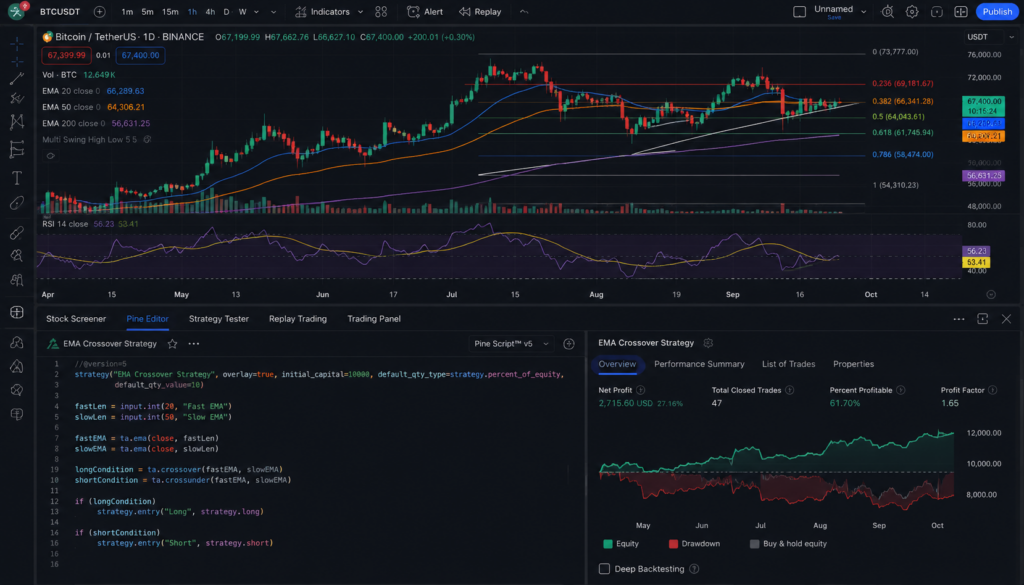Toggle the indicator legend visibility eye
The height and width of the screenshot is (585, 1024).
coord(50,156)
